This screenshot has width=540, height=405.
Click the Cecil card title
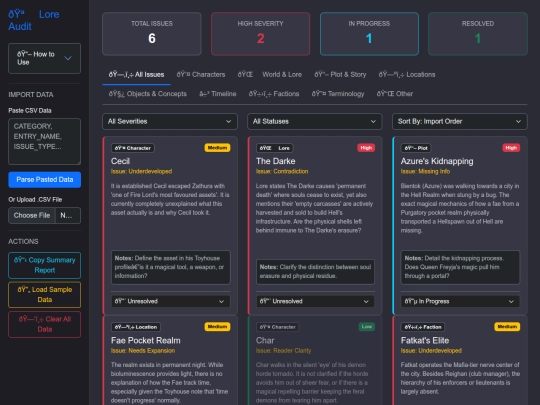[x=120, y=161]
